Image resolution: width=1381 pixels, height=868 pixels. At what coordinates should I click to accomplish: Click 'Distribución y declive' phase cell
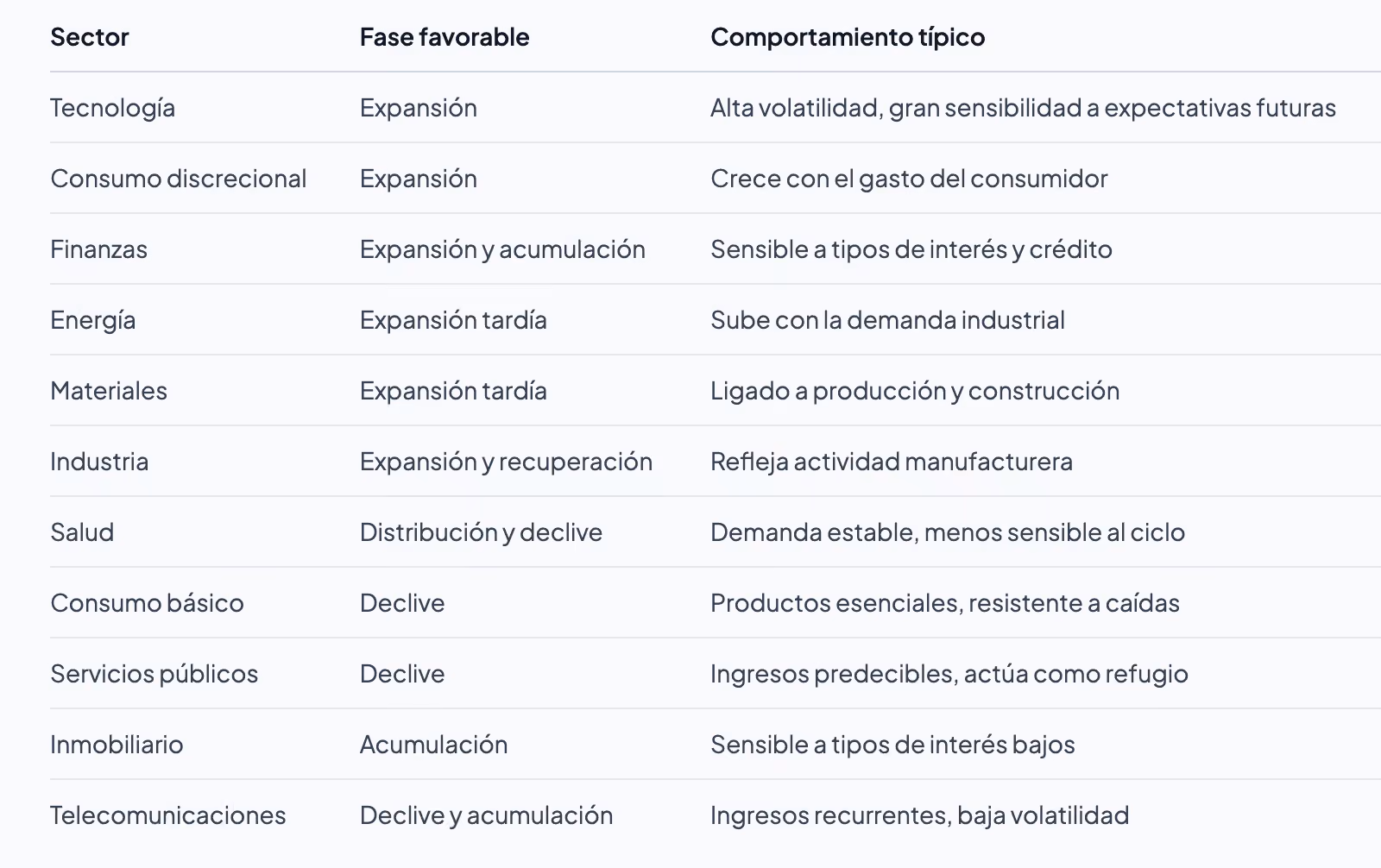[482, 532]
